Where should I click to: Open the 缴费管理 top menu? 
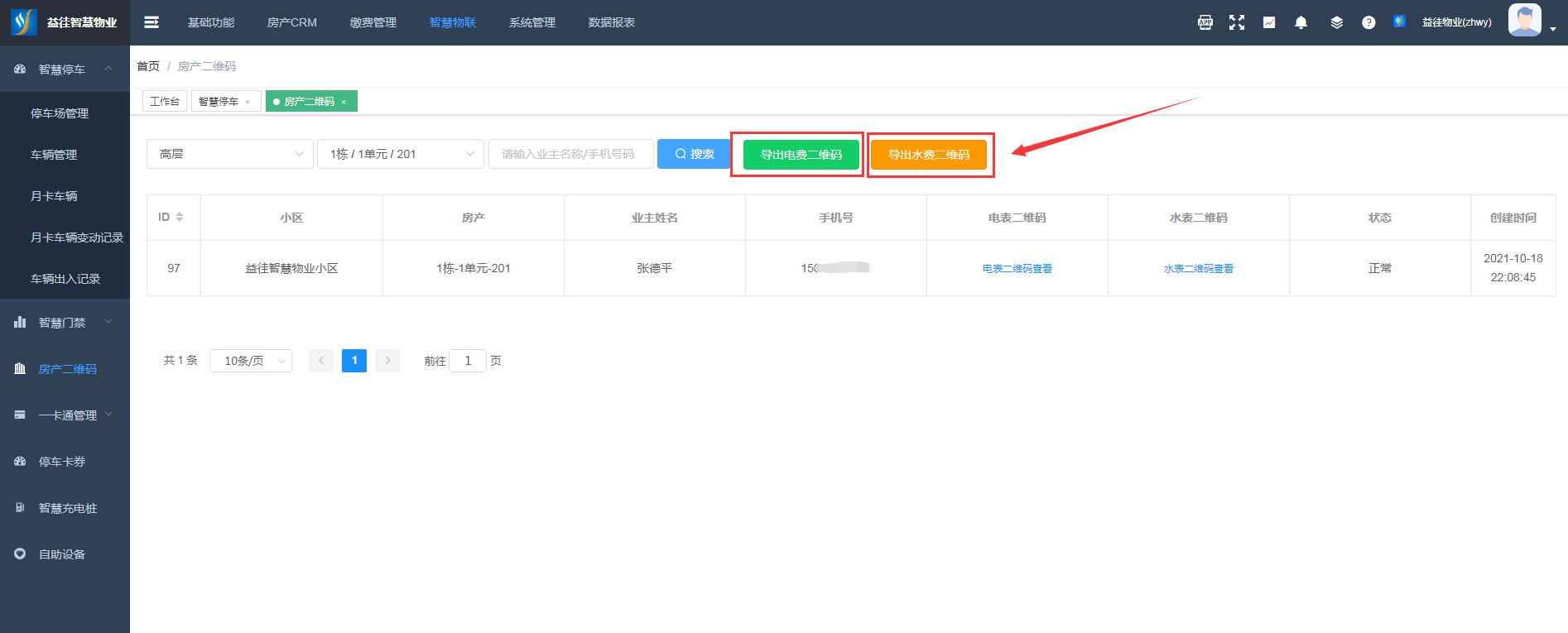pos(373,22)
